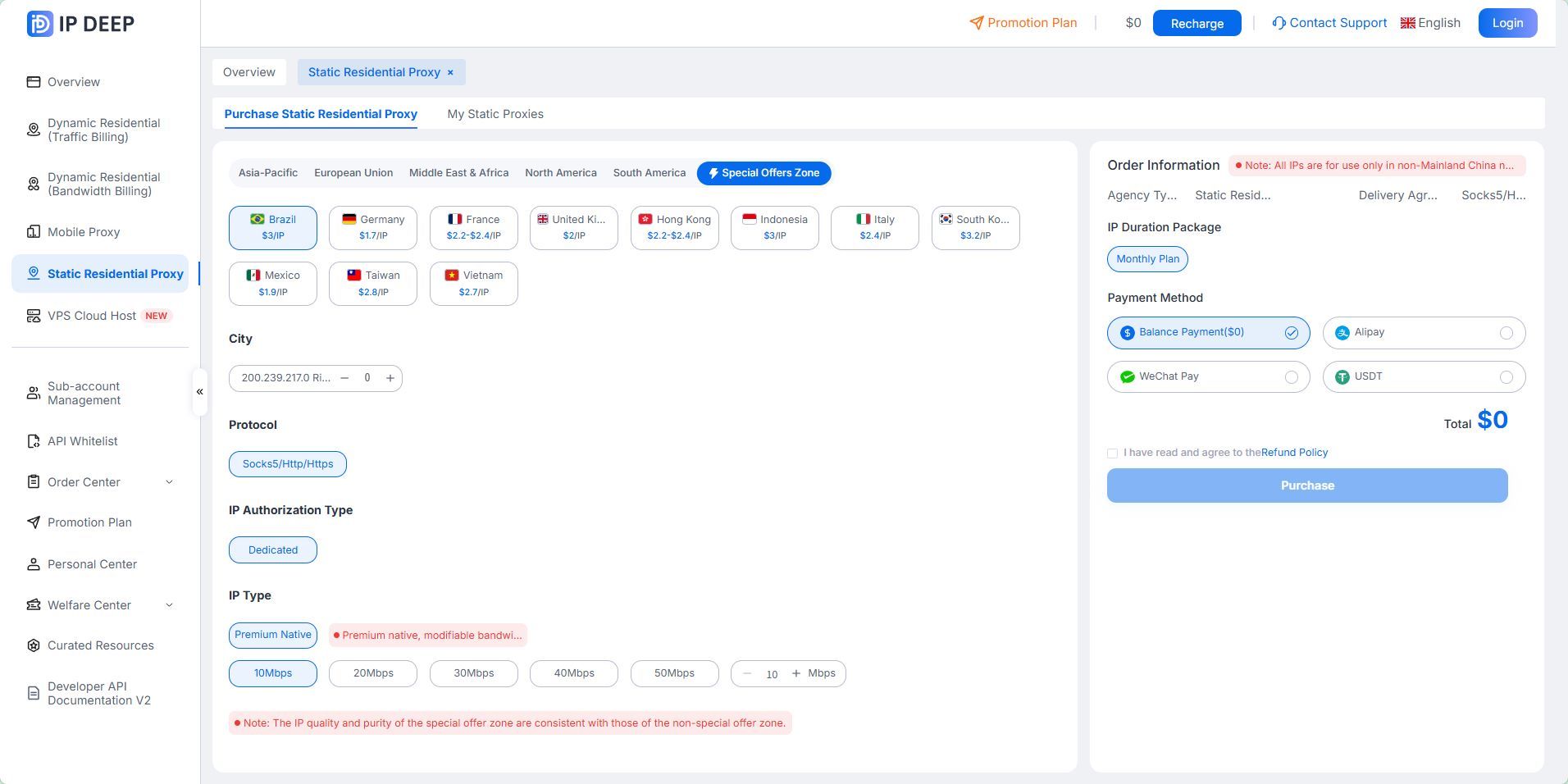Select the Monthly Plan duration package

tap(1147, 259)
